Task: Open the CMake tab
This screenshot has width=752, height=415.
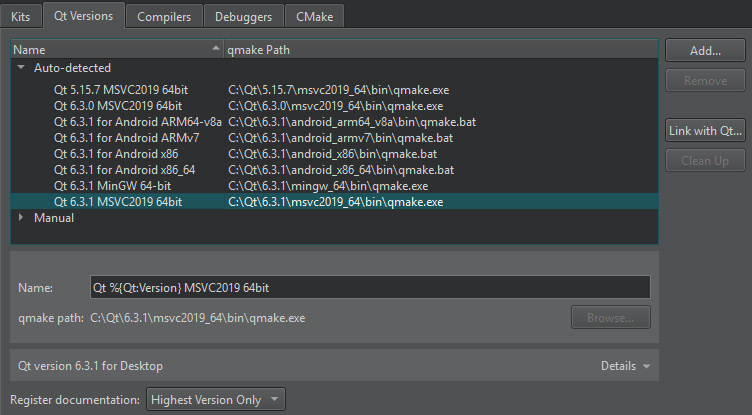Action: coord(315,16)
